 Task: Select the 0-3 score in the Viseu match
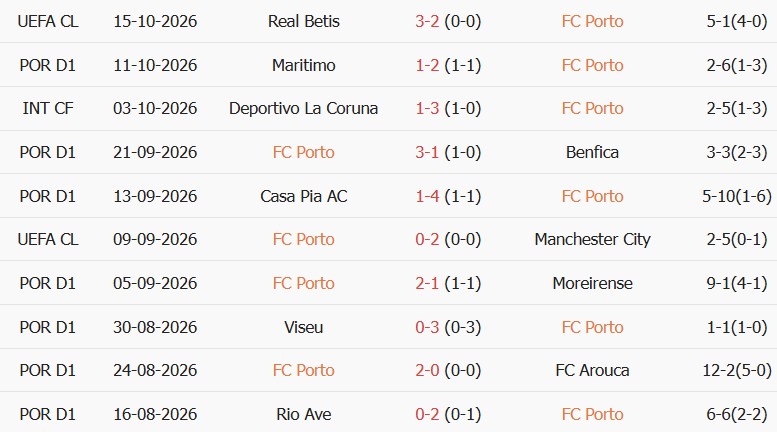427,327
